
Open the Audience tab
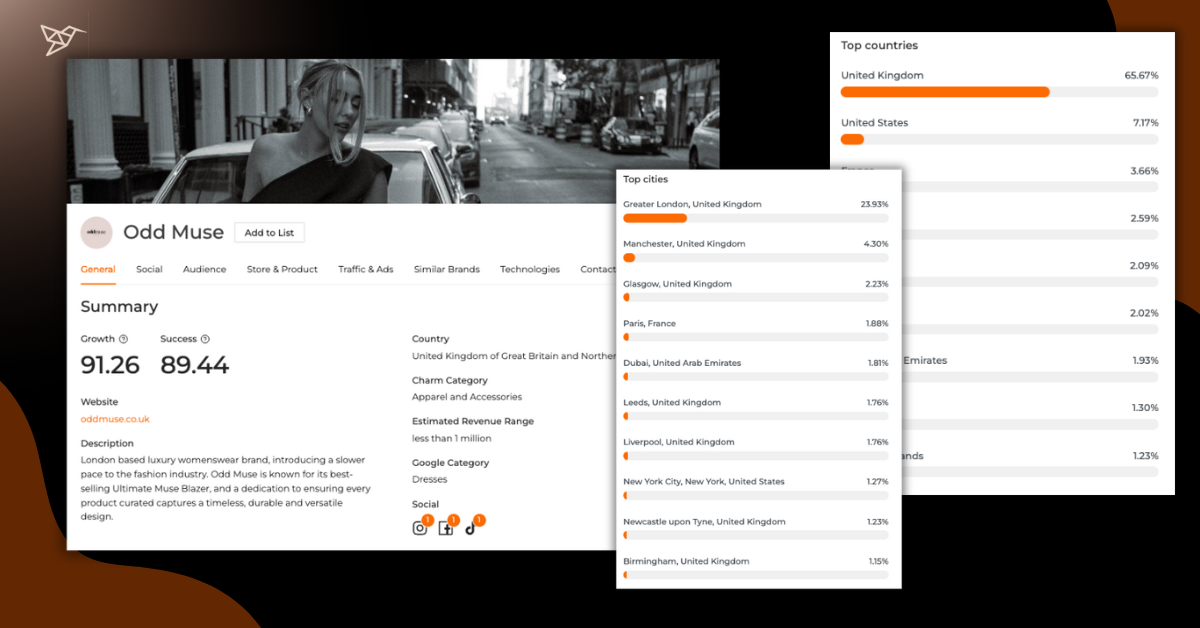204,269
